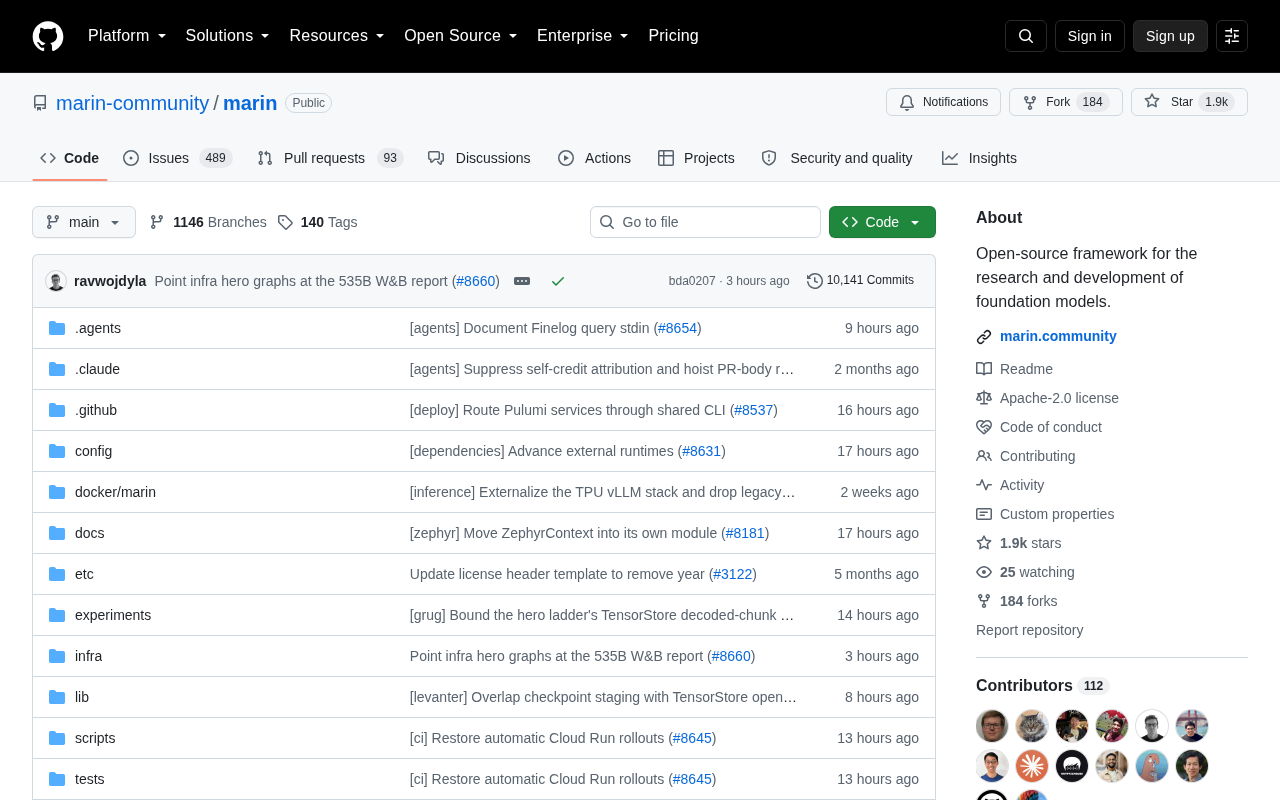The height and width of the screenshot is (800, 1280).
Task: Open the Contributors 112 heading link
Action: click(x=1042, y=686)
